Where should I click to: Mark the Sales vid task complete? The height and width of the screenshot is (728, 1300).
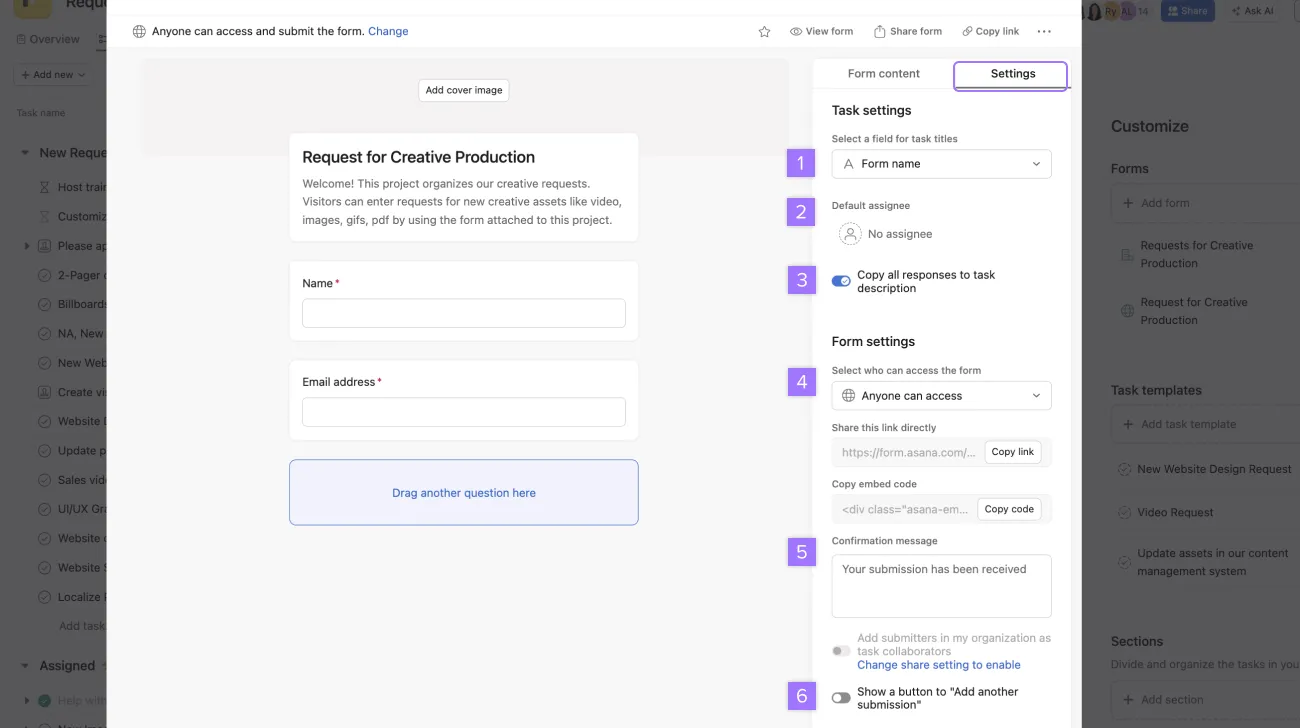(x=44, y=480)
